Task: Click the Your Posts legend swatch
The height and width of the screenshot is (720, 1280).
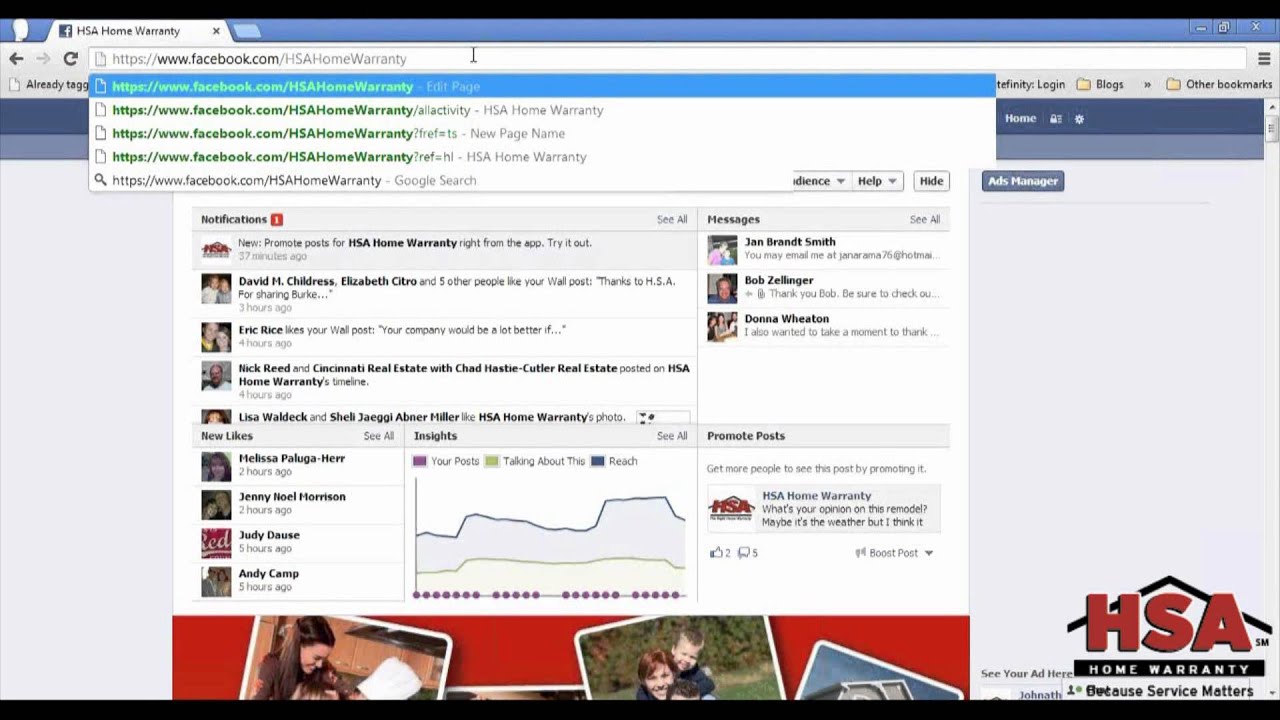Action: point(420,461)
